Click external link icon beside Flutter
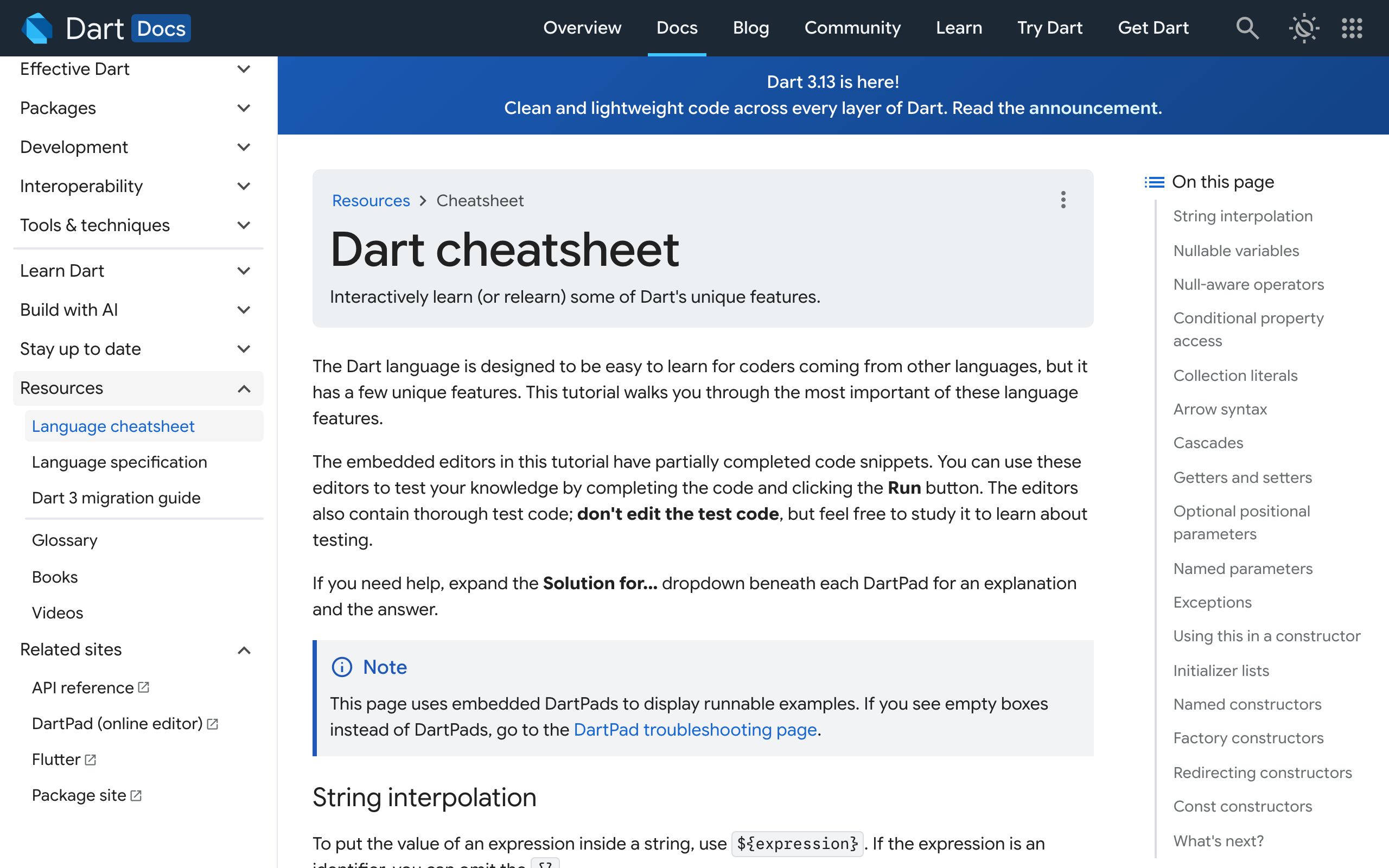Viewport: 1389px width, 868px height. click(90, 759)
